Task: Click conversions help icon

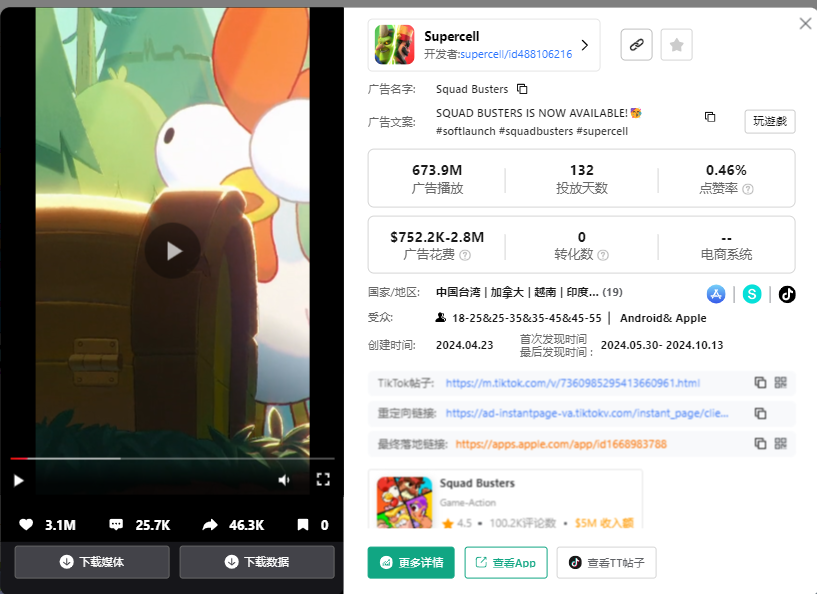Action: [603, 255]
